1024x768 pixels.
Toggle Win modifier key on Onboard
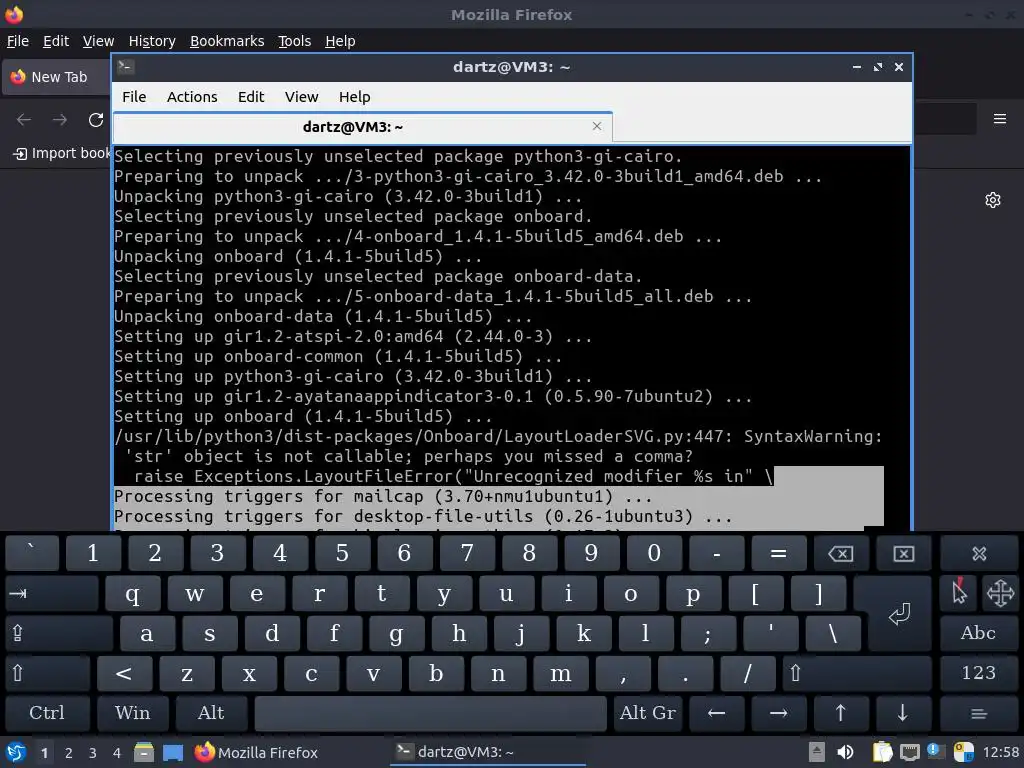(133, 713)
